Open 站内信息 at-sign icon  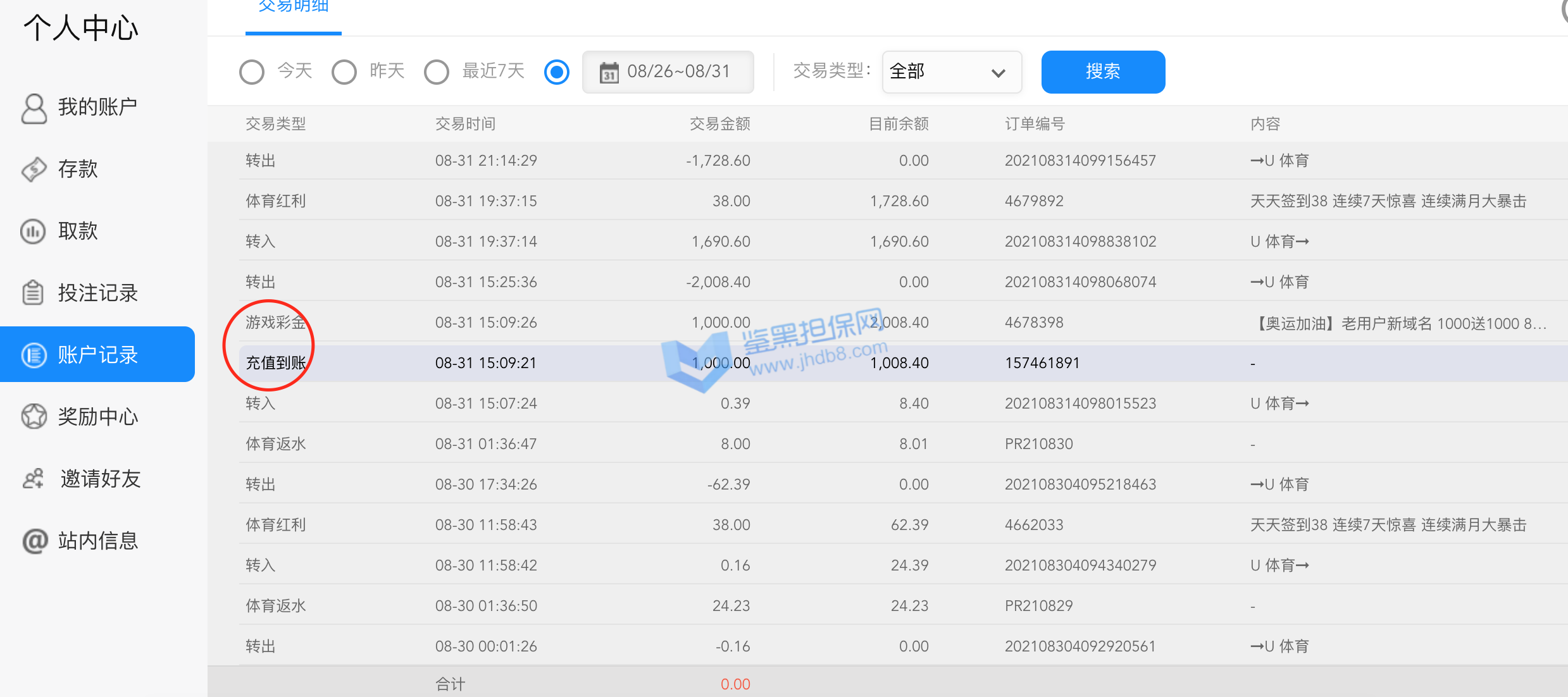[34, 541]
